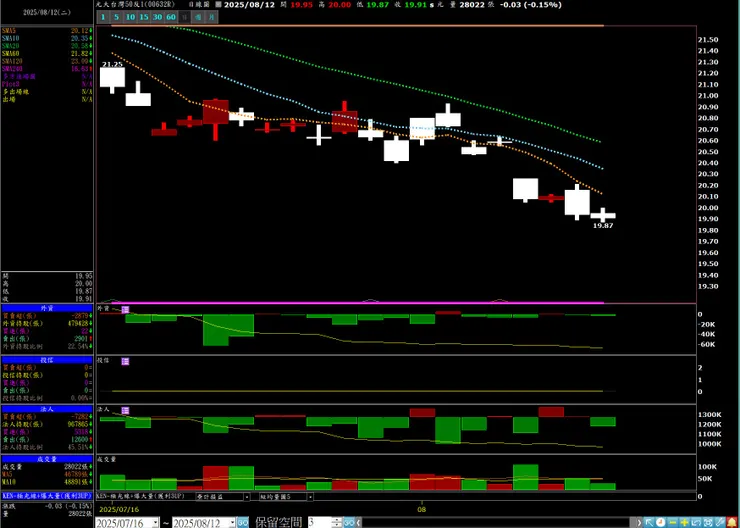Click the GO button next to the date range
This screenshot has width=740, height=528.
tap(243, 522)
